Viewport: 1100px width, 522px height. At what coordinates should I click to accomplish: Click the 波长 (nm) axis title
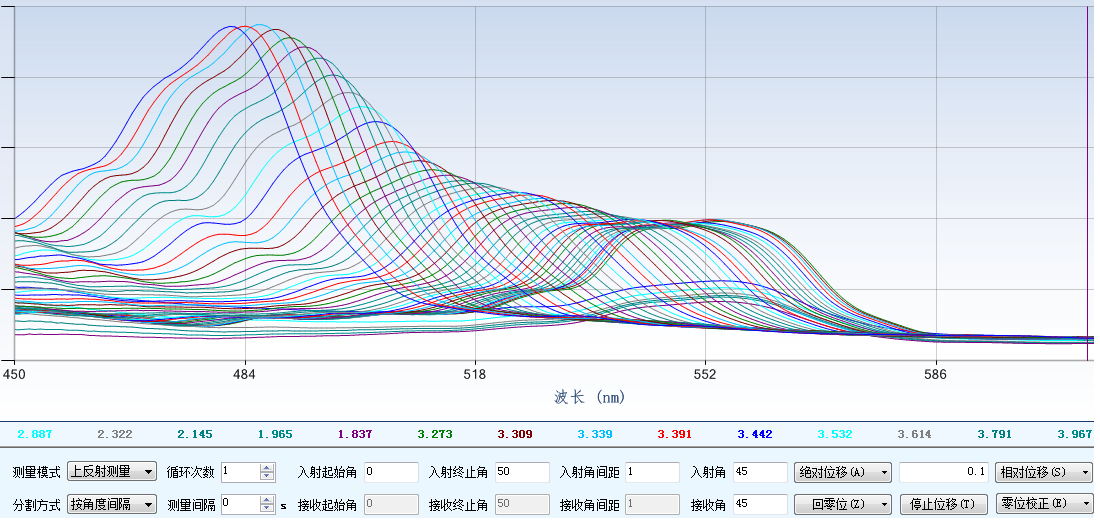coord(589,398)
